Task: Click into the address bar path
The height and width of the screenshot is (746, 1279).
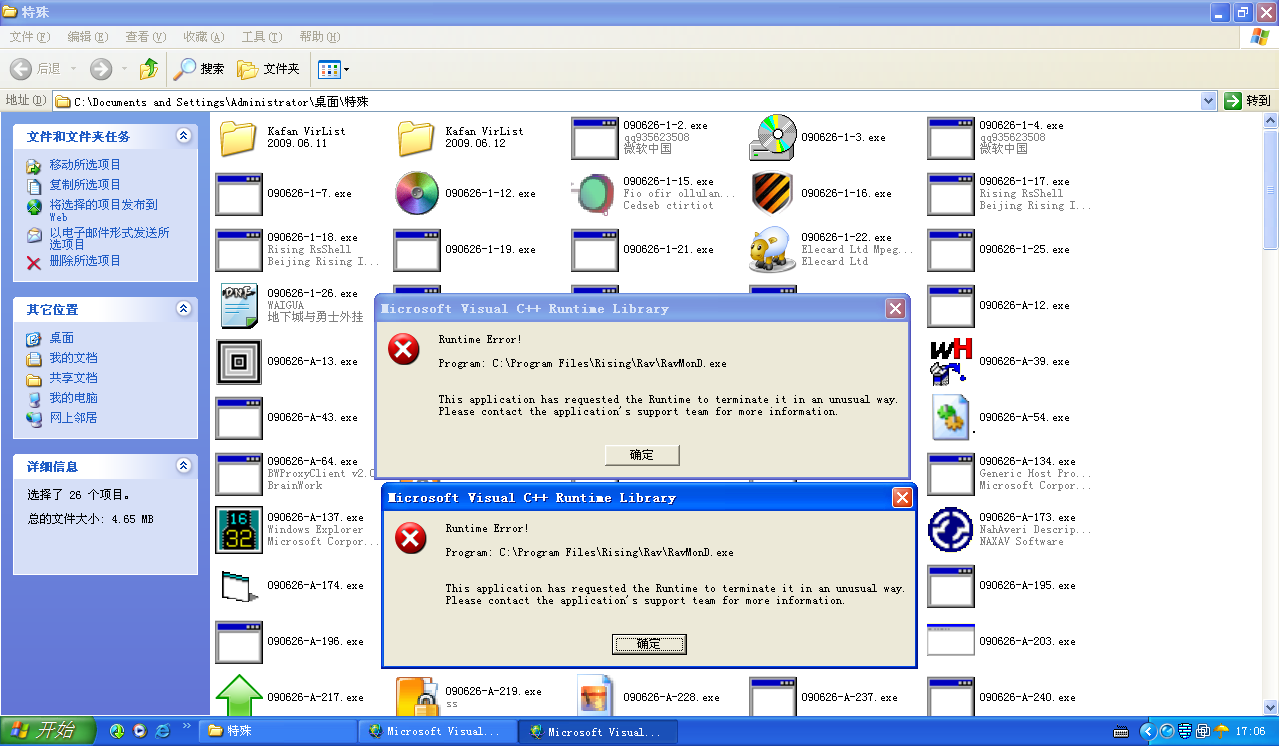Action: (x=626, y=101)
